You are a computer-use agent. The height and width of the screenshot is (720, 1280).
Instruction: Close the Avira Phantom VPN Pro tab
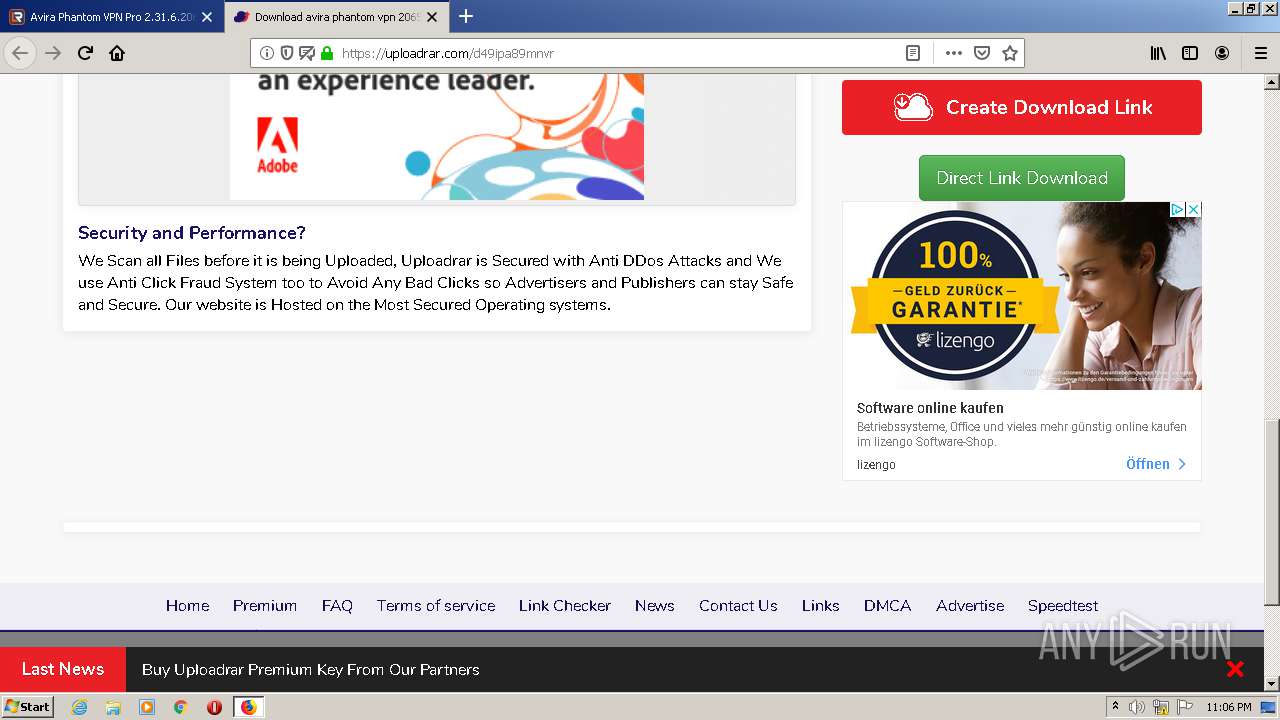(x=207, y=17)
